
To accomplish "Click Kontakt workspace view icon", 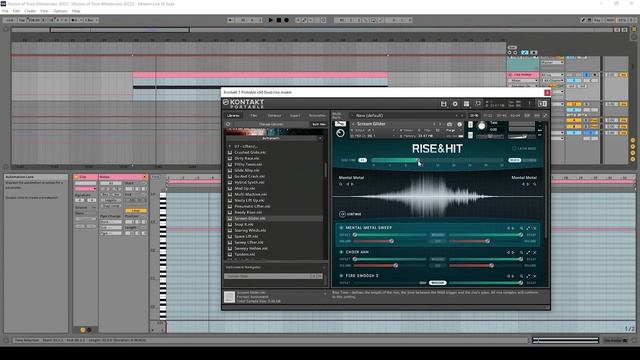I will click(x=467, y=104).
